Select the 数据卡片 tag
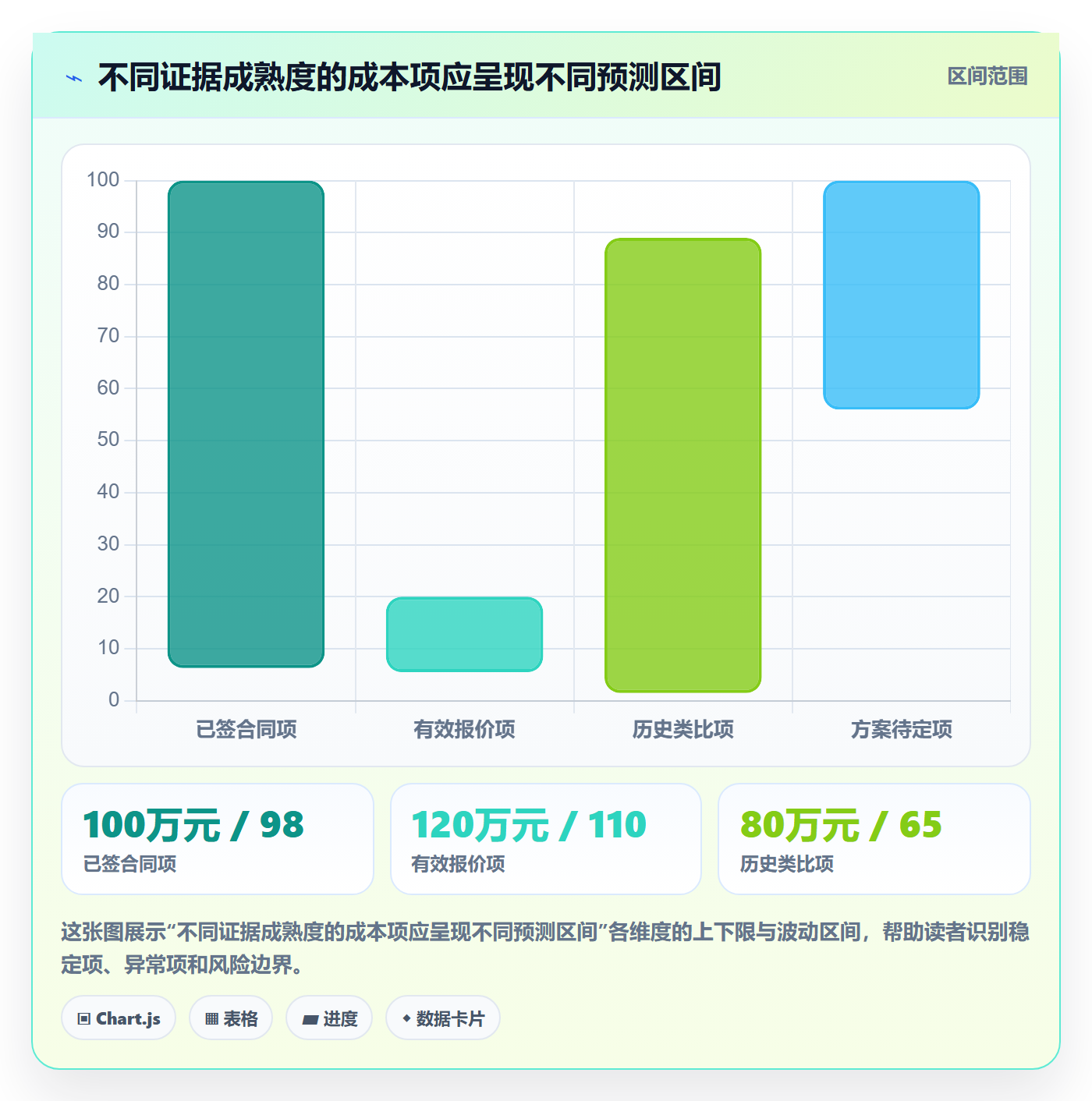The width and height of the screenshot is (1092, 1101). (443, 1018)
